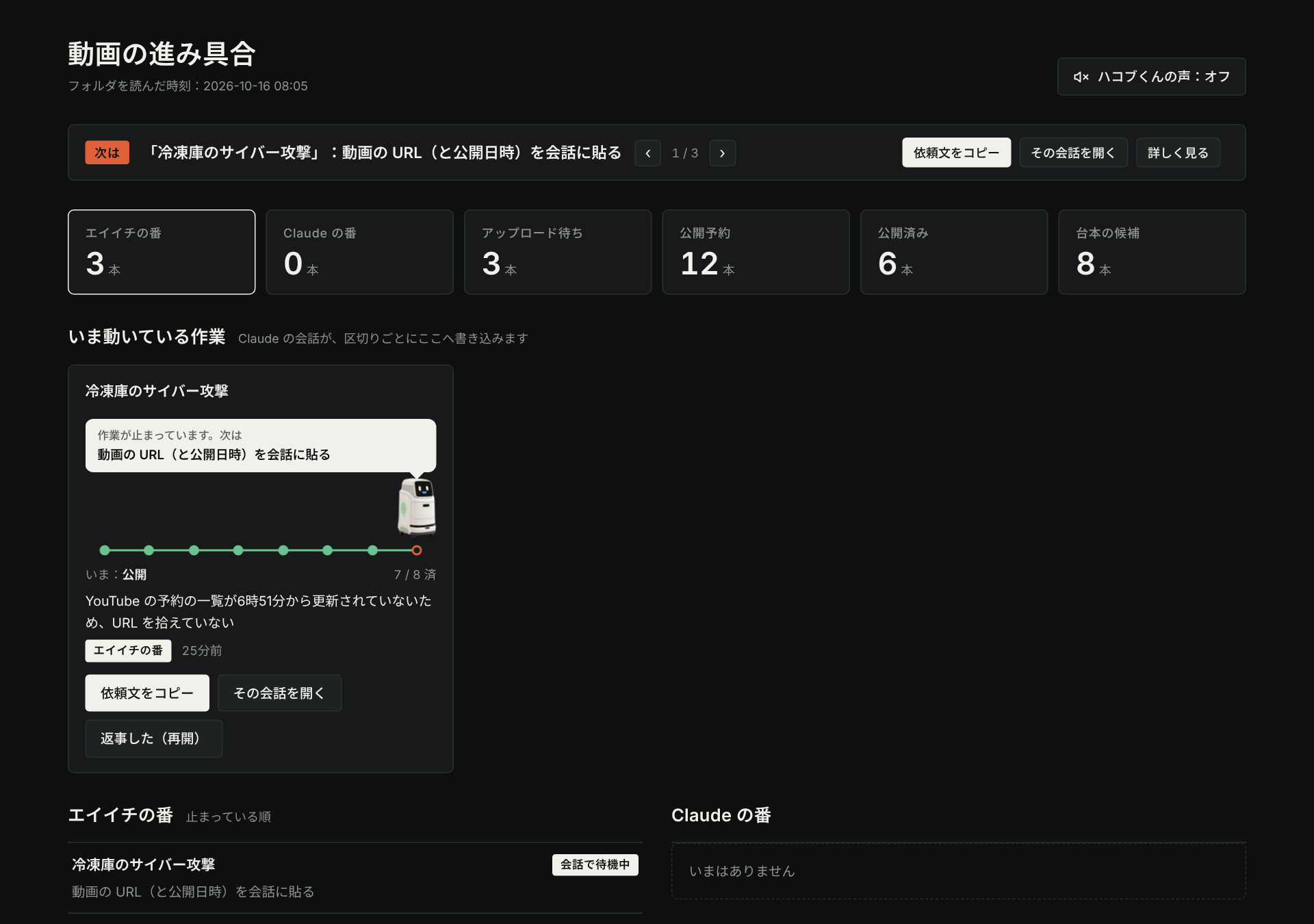The image size is (1314, 924).
Task: Select the Claude の番 0本 card
Action: 359,252
